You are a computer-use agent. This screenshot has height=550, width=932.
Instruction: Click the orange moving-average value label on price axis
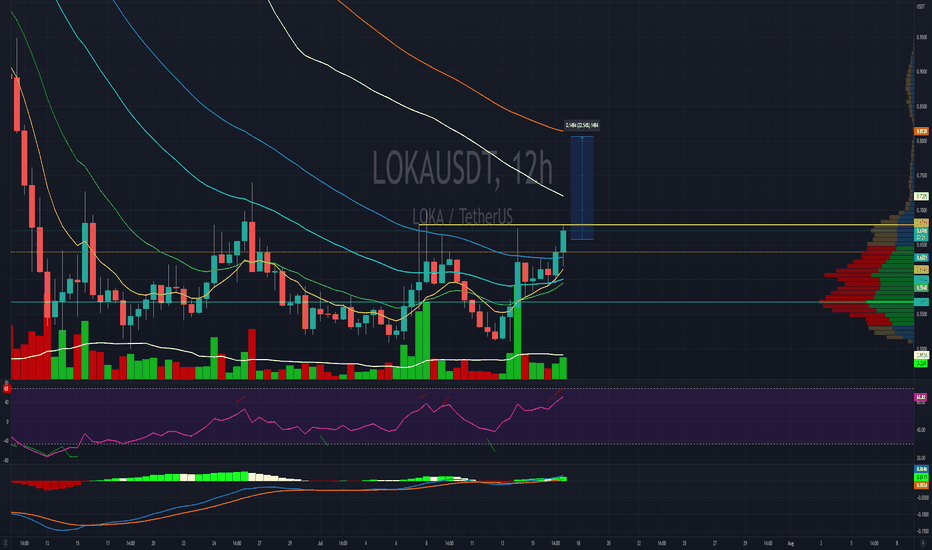pos(921,131)
